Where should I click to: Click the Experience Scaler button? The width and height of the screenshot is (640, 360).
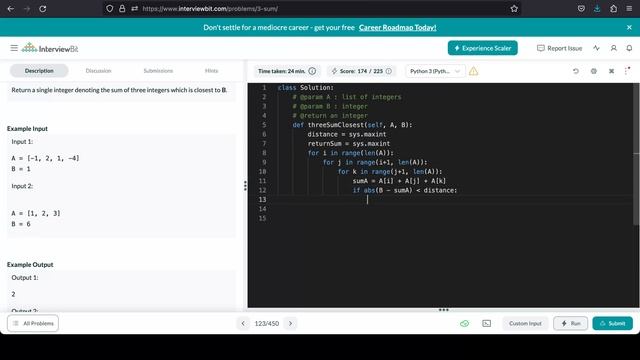tap(482, 48)
